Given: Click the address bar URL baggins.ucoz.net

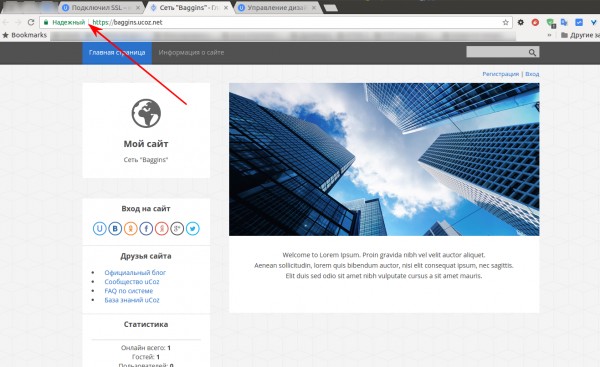Looking at the screenshot, I should click(127, 22).
